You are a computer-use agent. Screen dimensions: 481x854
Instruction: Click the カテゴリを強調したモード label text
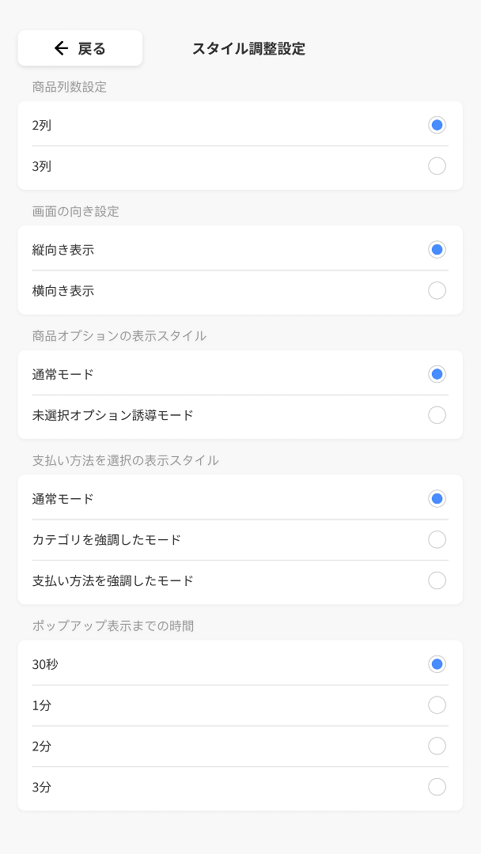click(107, 540)
